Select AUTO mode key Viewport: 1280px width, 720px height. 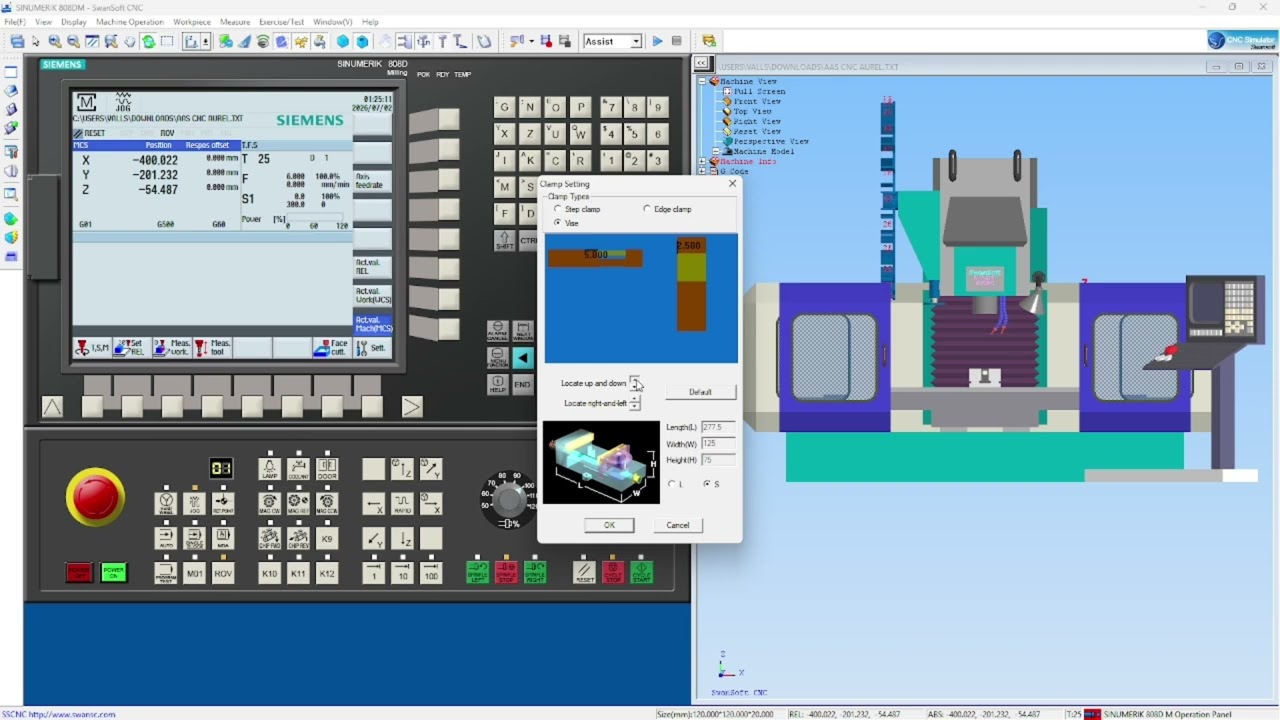[x=166, y=538]
